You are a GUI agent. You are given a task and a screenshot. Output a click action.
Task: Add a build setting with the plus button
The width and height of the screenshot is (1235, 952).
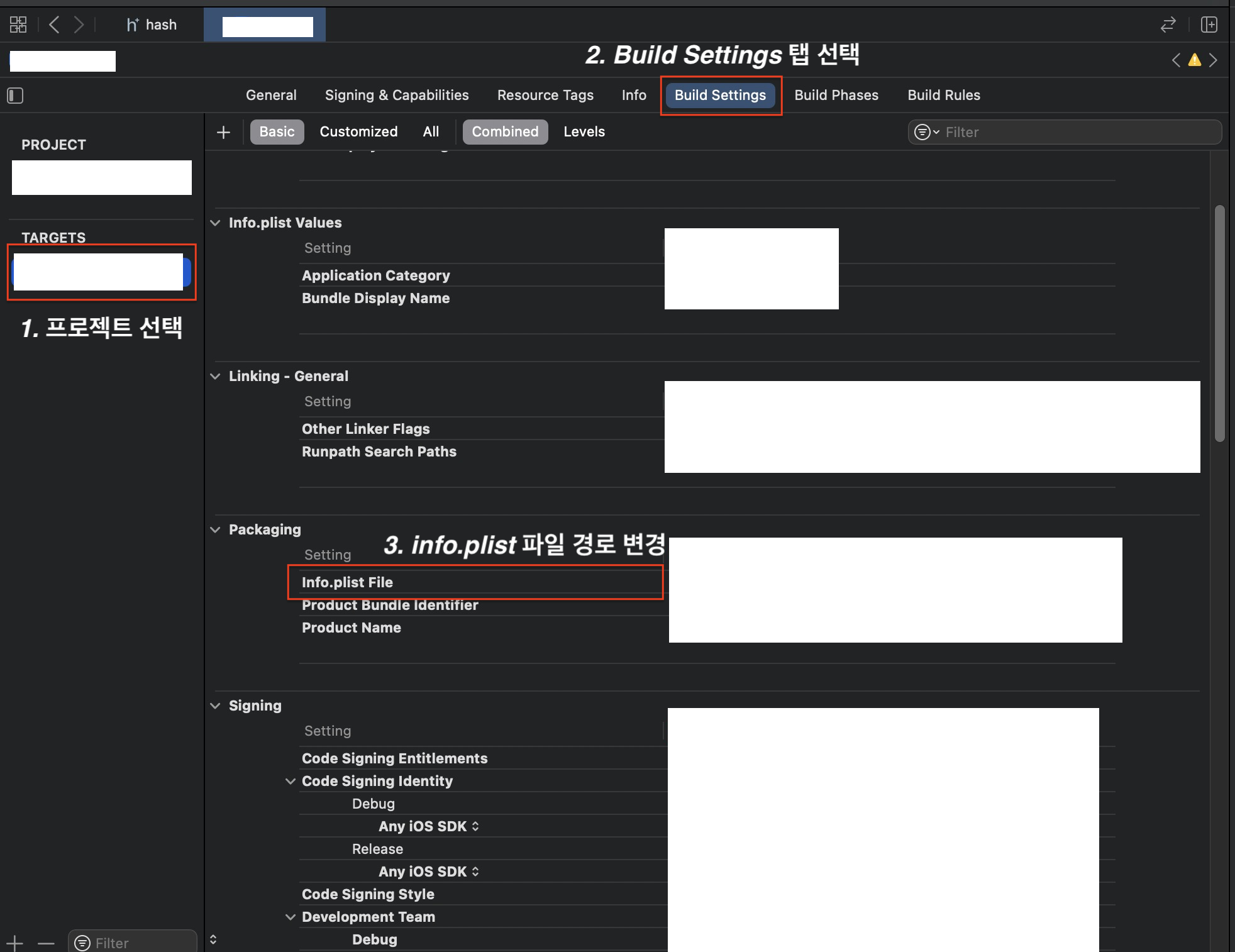[223, 132]
